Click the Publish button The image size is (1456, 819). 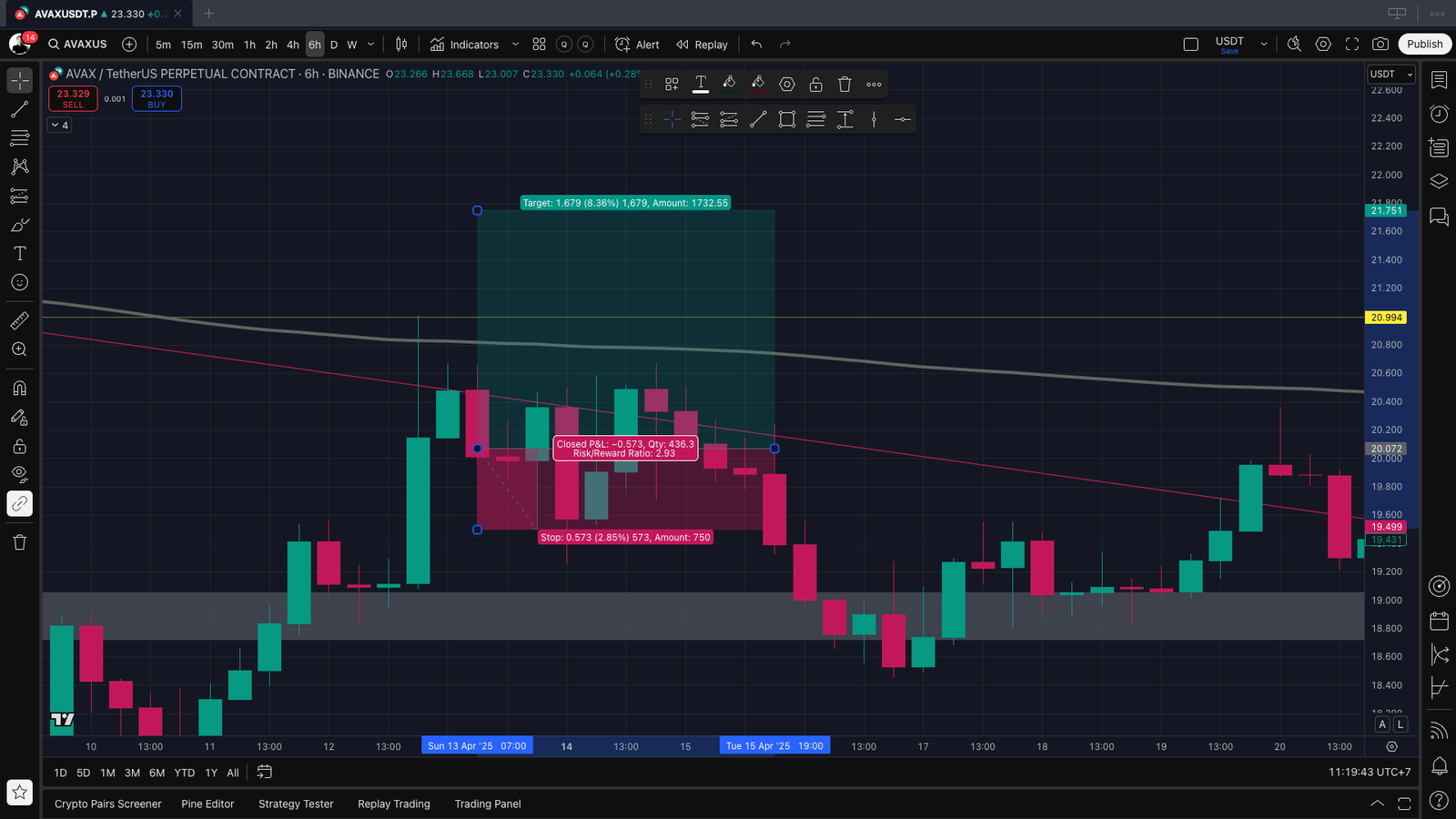[x=1424, y=44]
